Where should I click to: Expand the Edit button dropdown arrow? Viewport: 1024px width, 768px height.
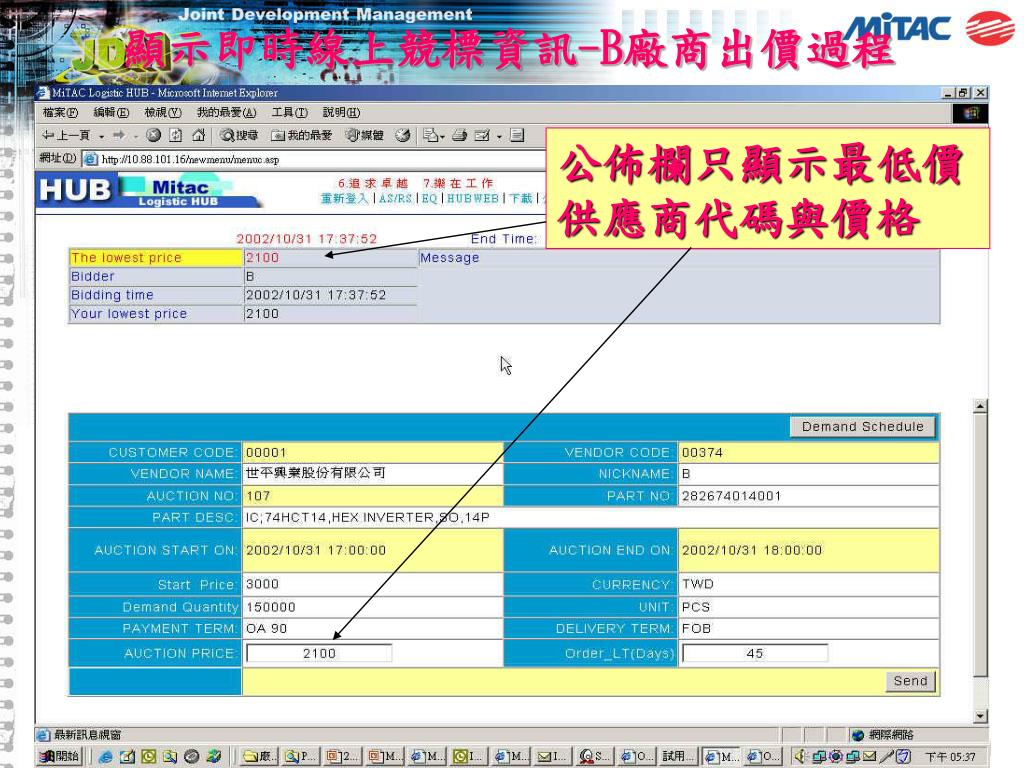point(499,136)
